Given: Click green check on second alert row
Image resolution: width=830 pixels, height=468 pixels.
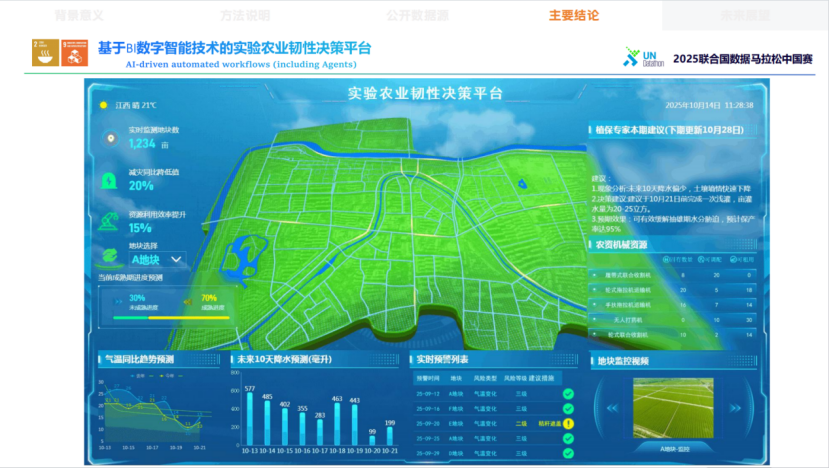Looking at the screenshot, I should 567,408.
